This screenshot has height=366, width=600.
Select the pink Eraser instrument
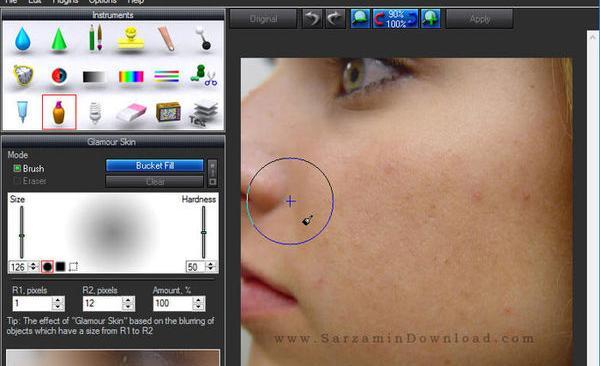[131, 112]
